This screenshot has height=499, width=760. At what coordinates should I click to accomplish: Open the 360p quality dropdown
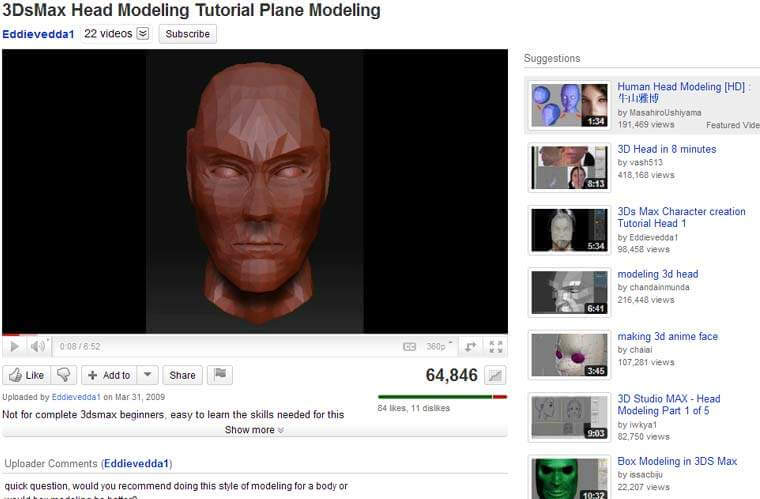click(x=439, y=347)
